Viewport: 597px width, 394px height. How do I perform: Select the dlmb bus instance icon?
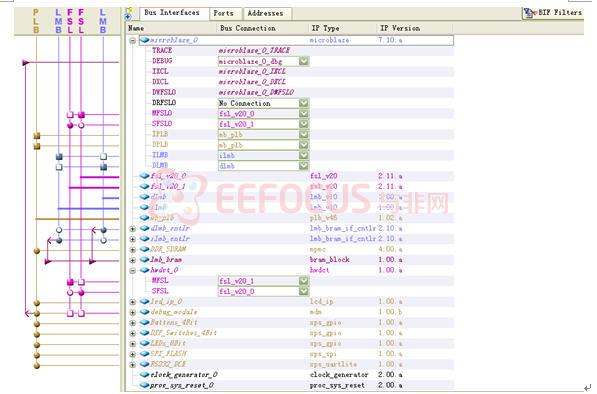point(144,197)
